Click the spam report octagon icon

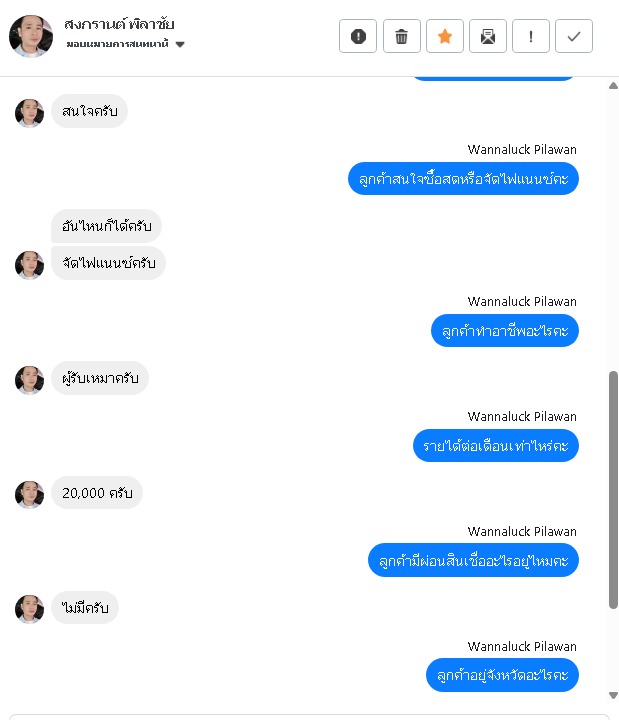(x=358, y=36)
